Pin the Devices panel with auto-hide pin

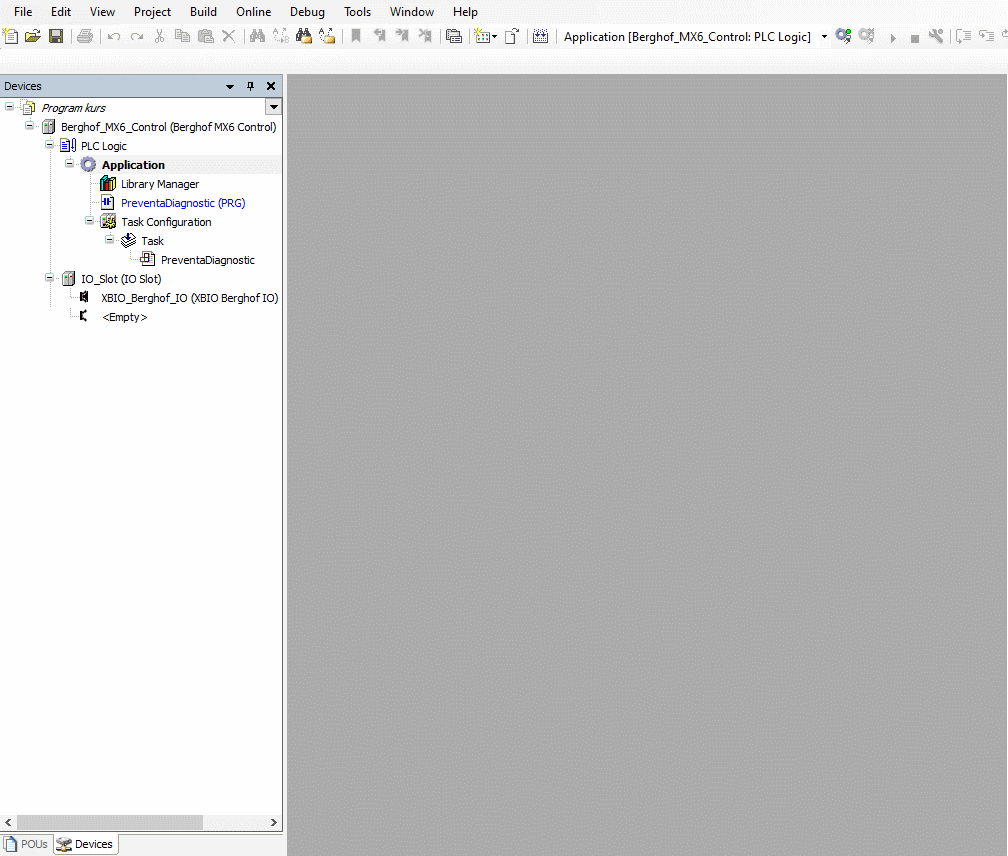(x=251, y=86)
